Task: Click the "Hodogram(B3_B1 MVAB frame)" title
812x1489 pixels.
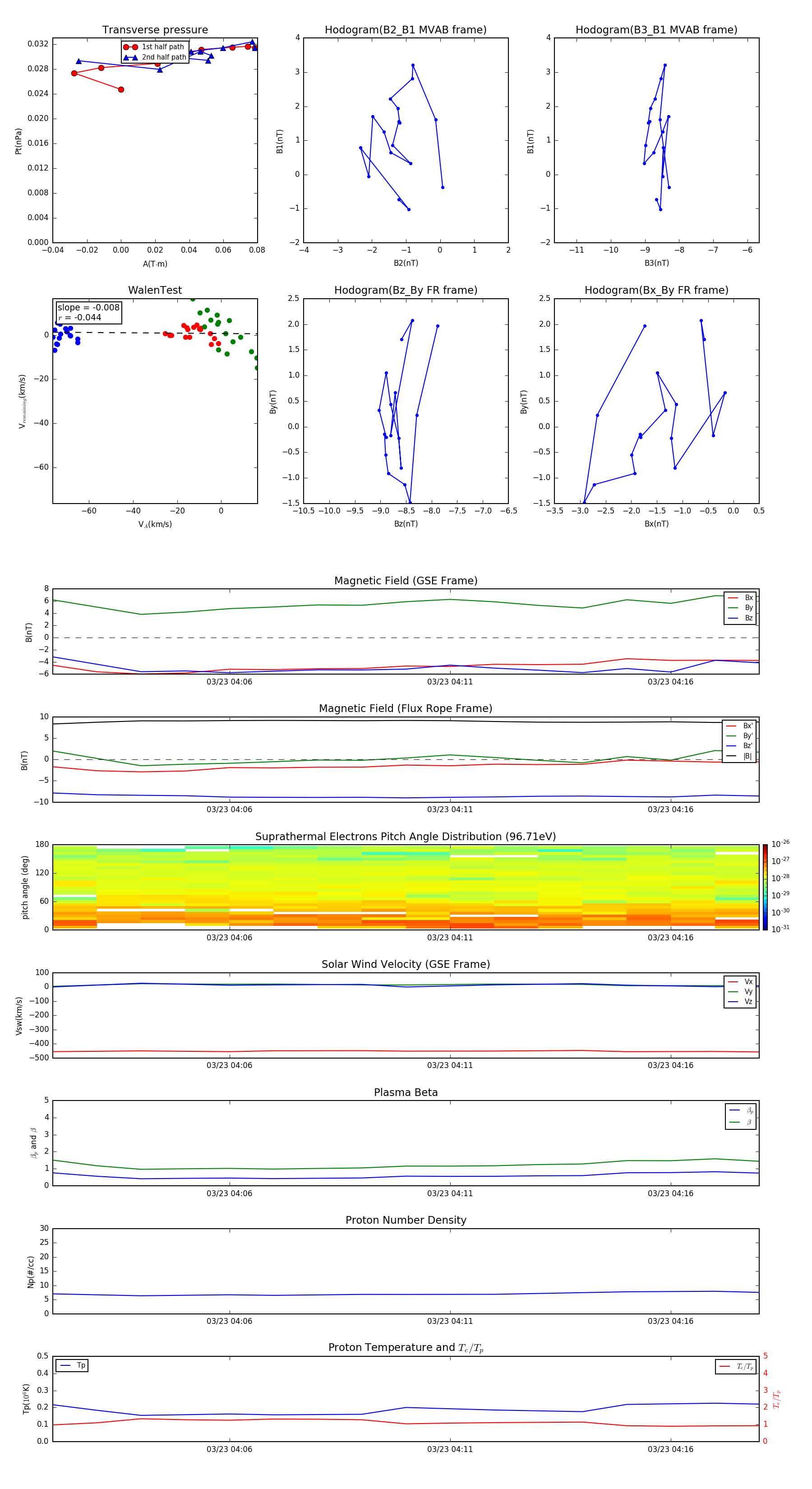Action: (656, 30)
